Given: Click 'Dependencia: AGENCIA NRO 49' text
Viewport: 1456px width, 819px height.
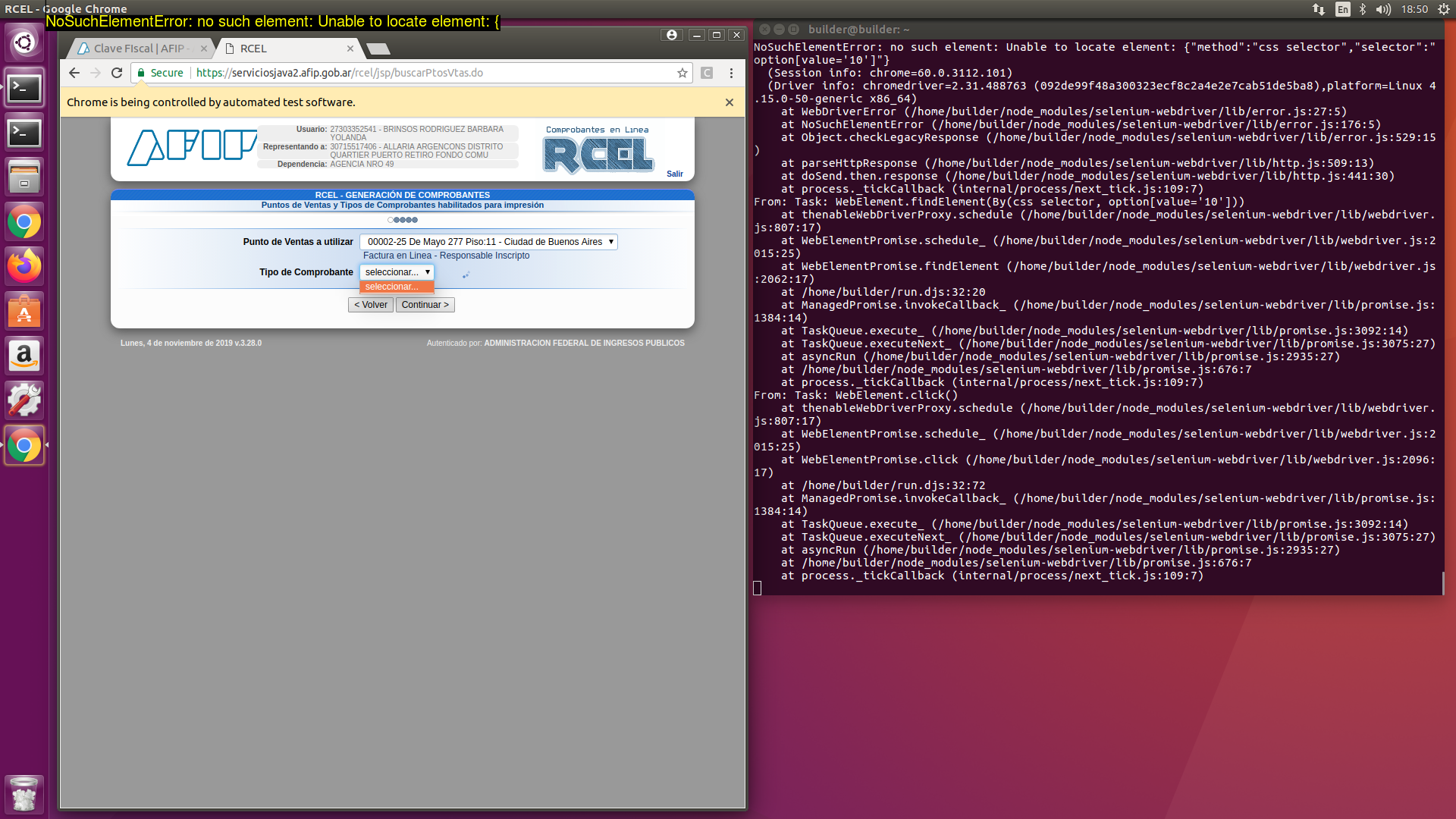Looking at the screenshot, I should click(x=335, y=164).
